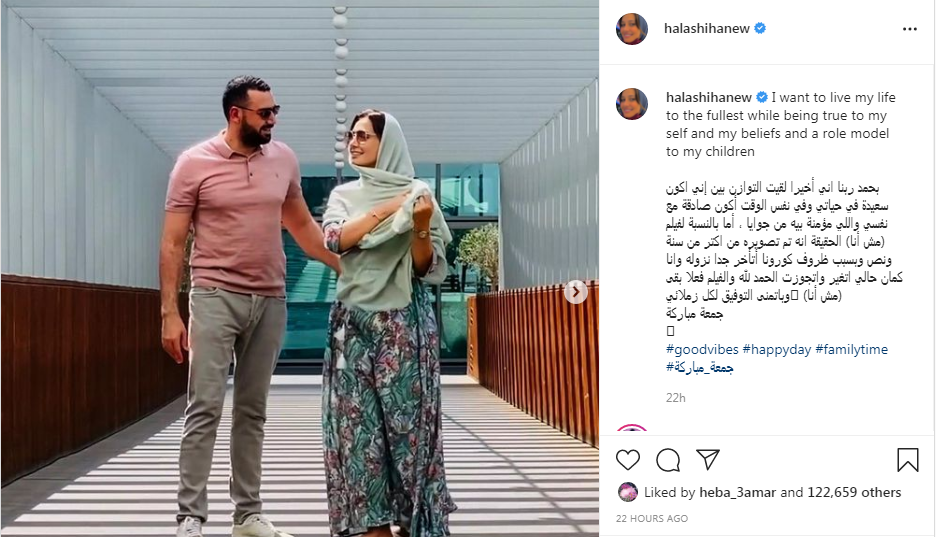Open heba_3amar profile from likes
936x537 pixels.
point(737,492)
